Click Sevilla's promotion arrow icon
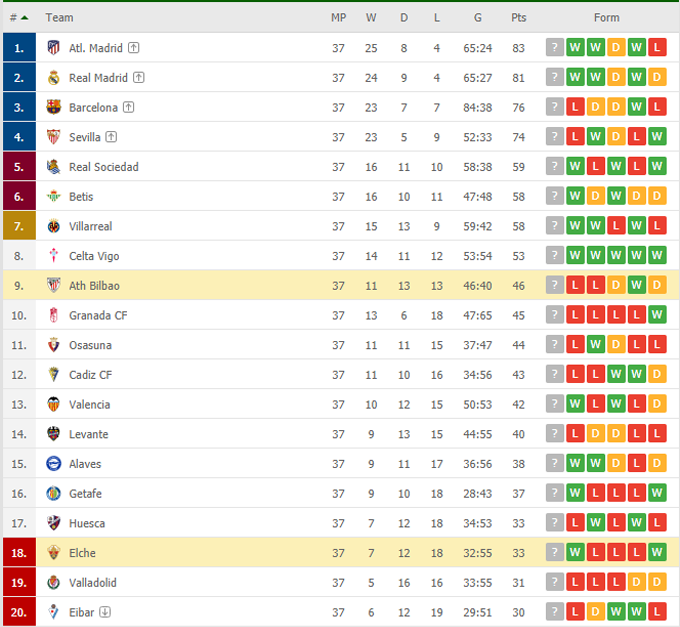This screenshot has width=680, height=627. pyautogui.click(x=111, y=137)
